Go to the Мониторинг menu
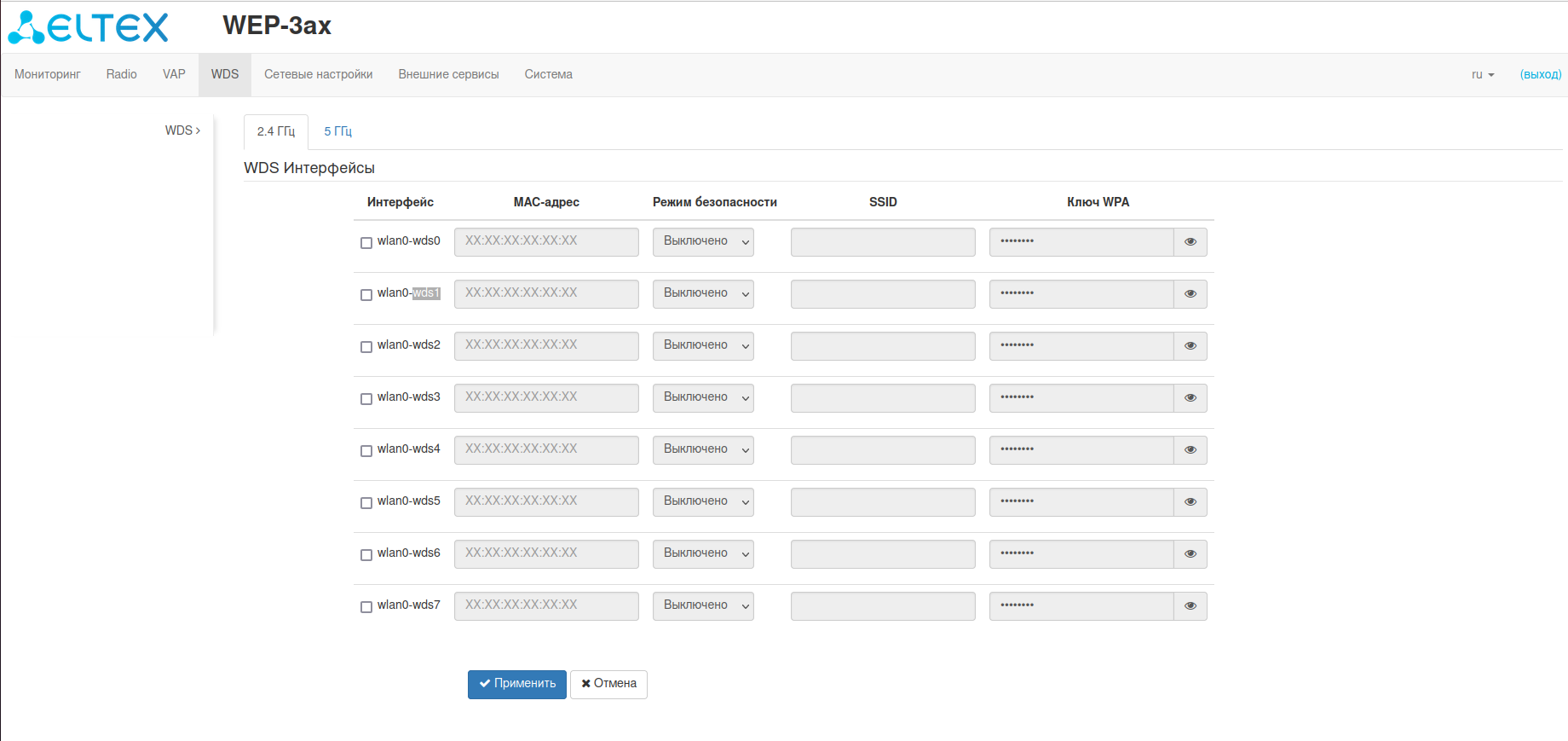Image resolution: width=1568 pixels, height=741 pixels. (48, 75)
